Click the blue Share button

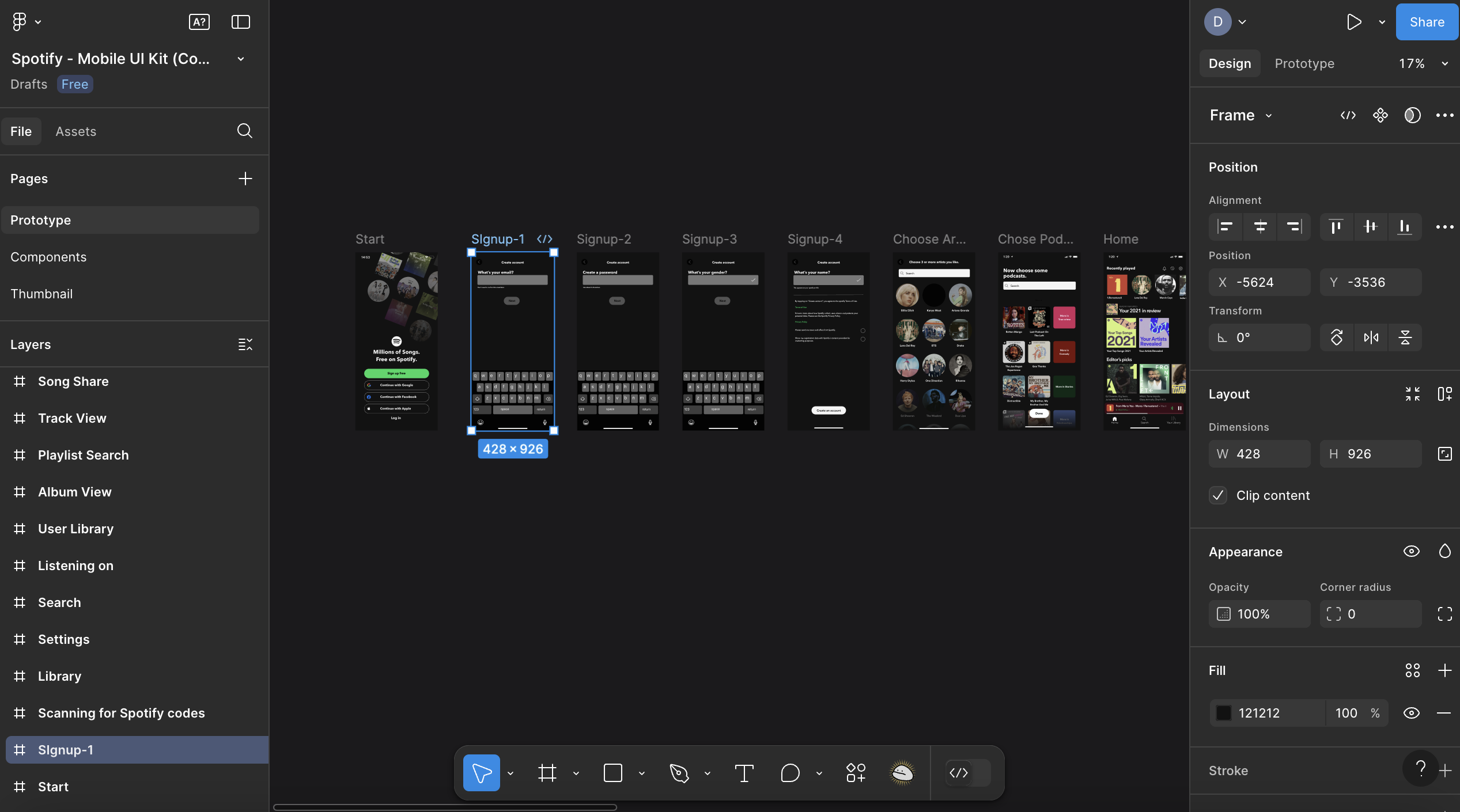[1427, 22]
